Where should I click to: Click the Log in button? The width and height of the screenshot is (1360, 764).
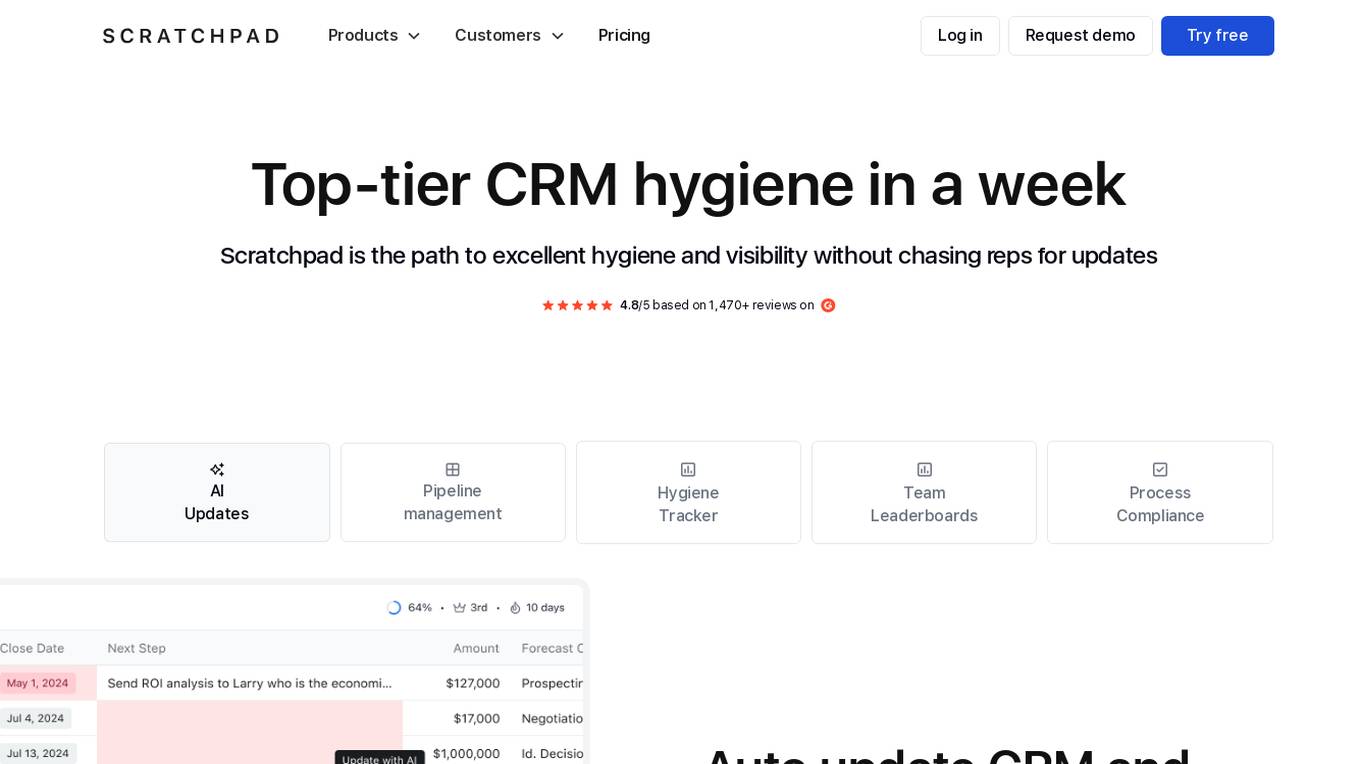pos(960,36)
